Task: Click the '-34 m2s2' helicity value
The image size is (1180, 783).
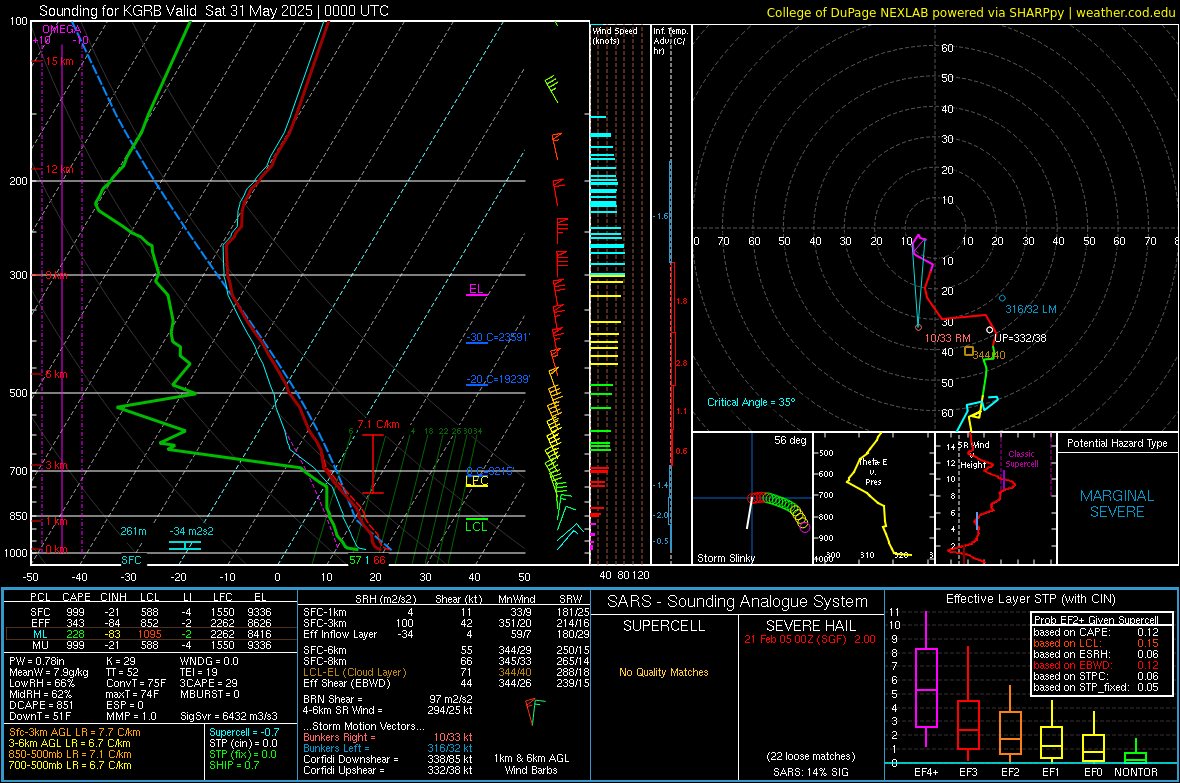Action: point(191,531)
